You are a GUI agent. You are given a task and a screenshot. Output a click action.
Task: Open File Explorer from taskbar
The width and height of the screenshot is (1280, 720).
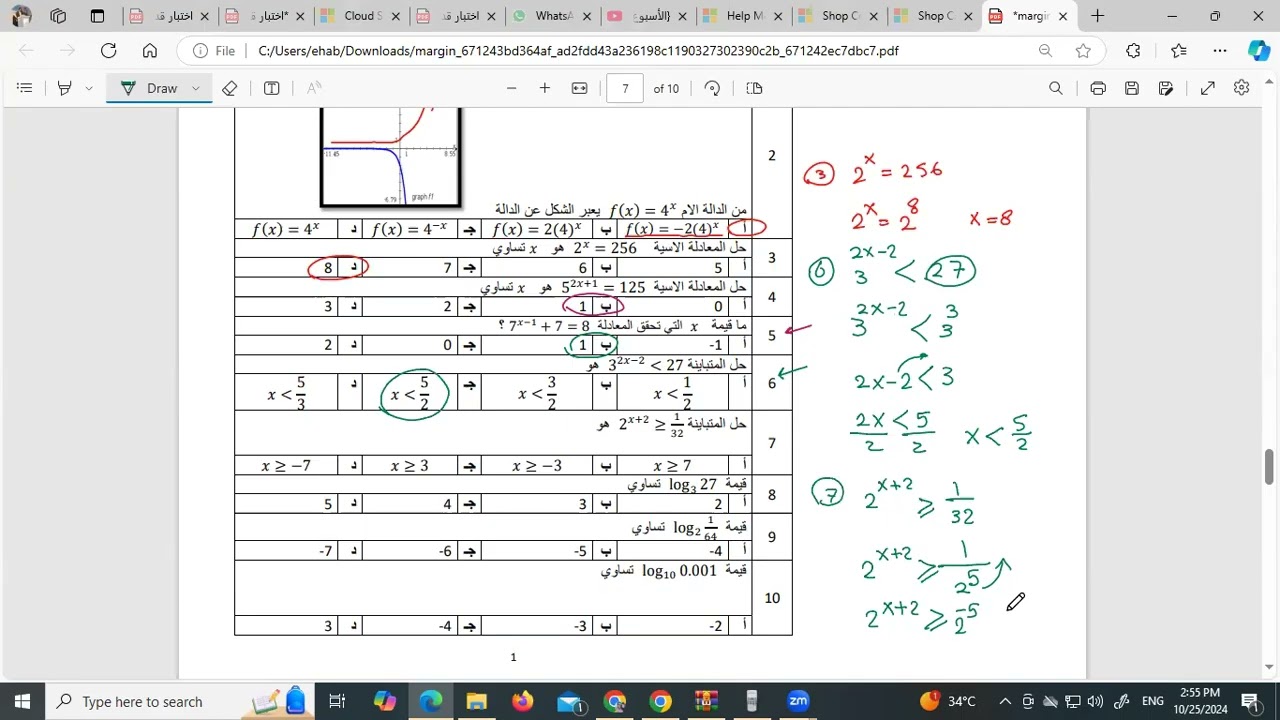[x=476, y=701]
